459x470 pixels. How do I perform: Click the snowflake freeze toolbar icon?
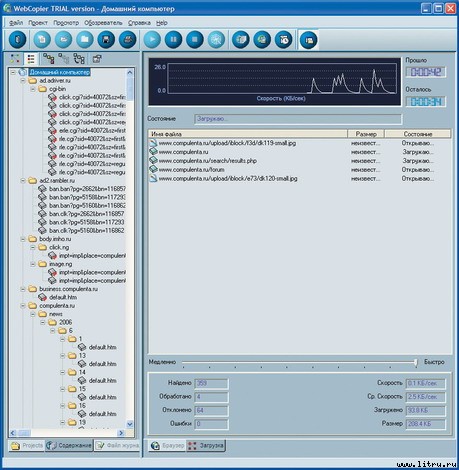(x=217, y=40)
